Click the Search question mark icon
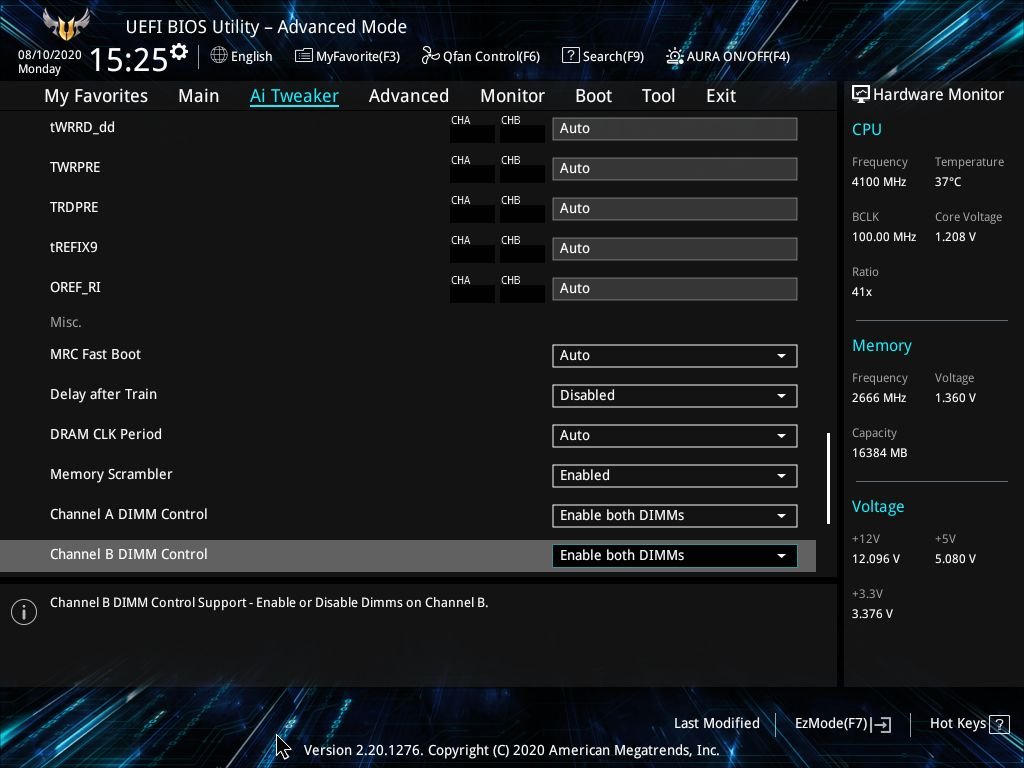Screen dimensions: 1024x768 570,56
